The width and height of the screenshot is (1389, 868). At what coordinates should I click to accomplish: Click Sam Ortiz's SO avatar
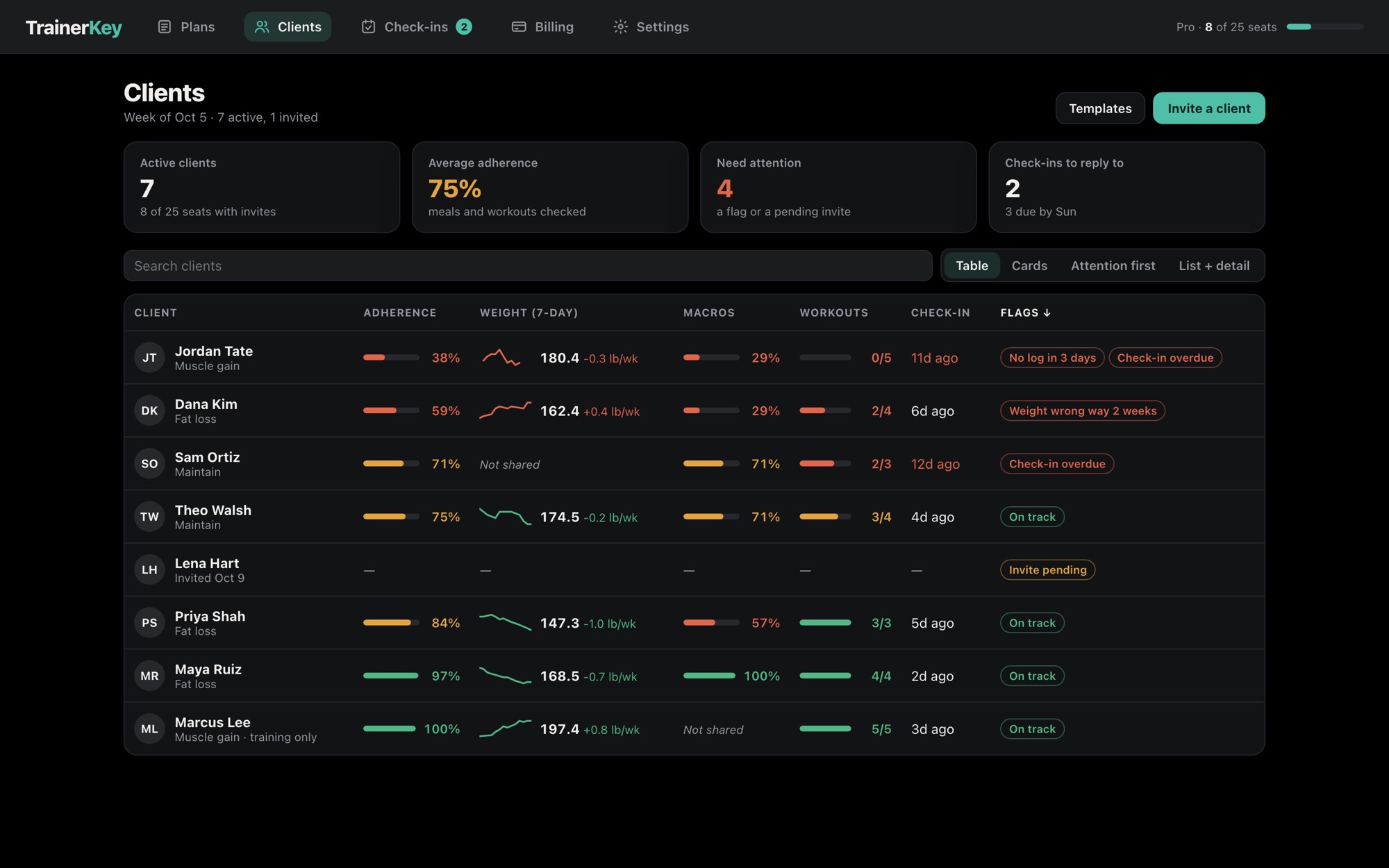coord(149,464)
